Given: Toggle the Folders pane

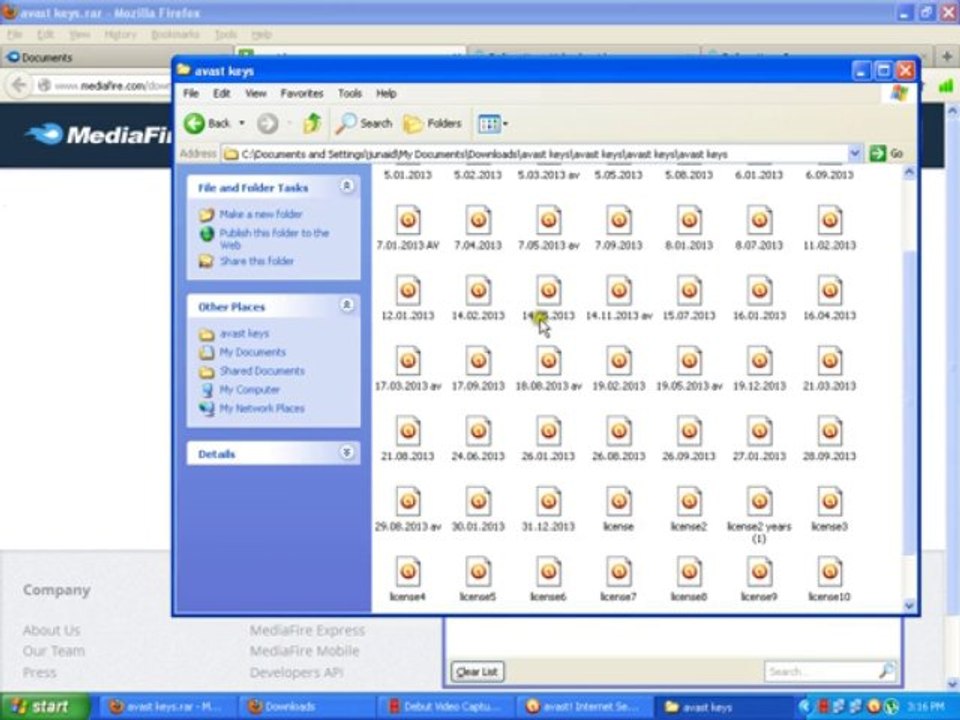Looking at the screenshot, I should click(x=432, y=124).
